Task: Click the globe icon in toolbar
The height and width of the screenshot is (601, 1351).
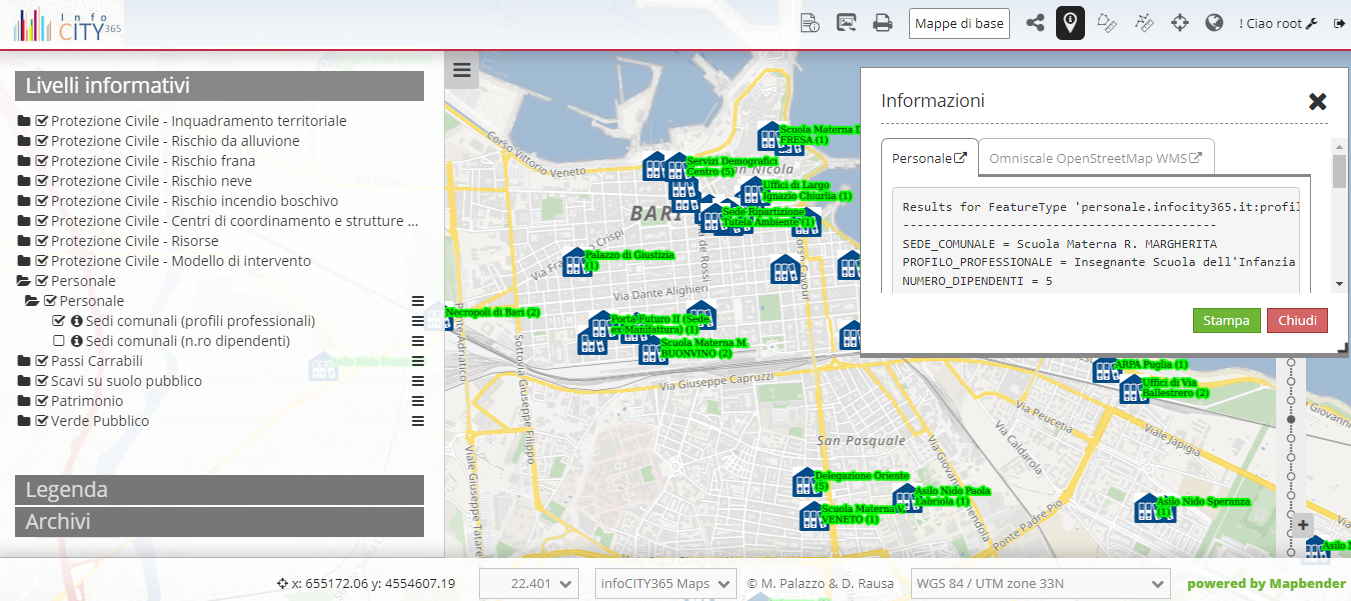Action: point(1215,23)
